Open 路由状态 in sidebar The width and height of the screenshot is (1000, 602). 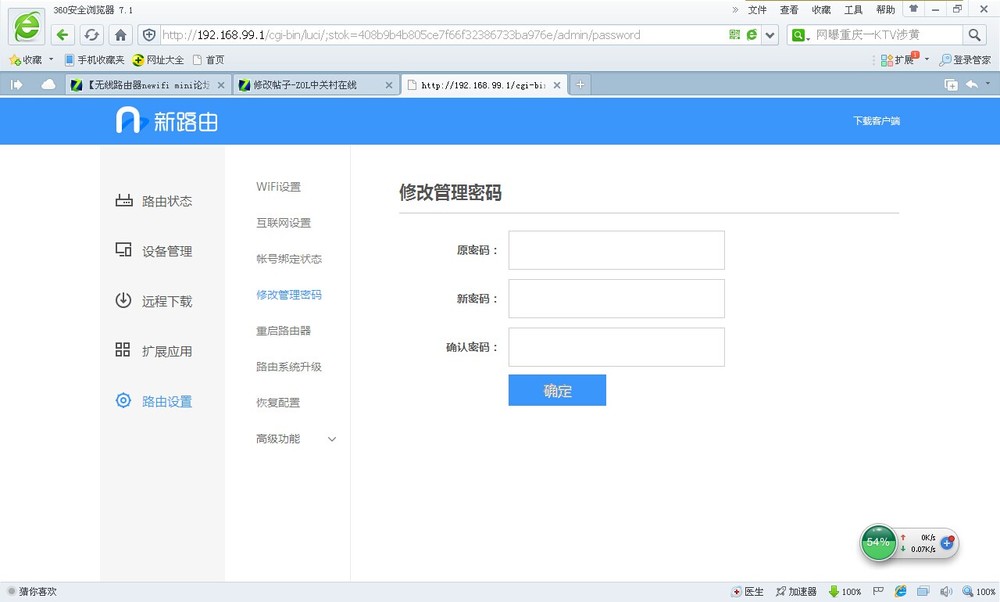pos(154,201)
